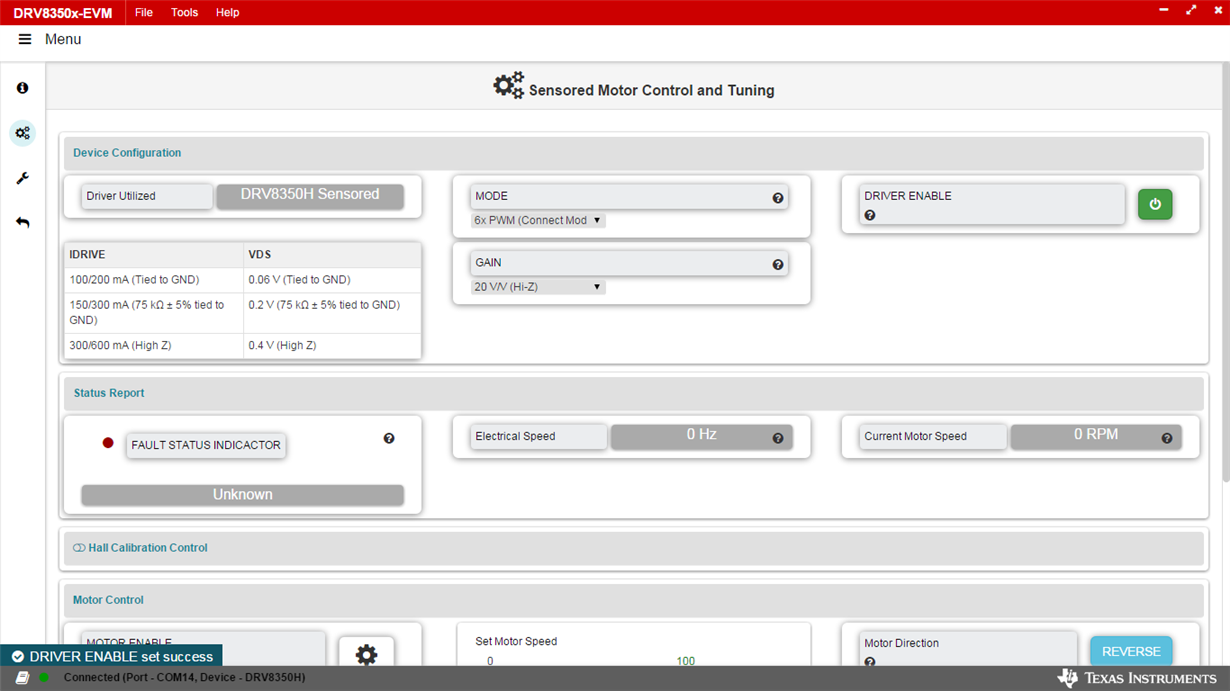Open the GAIN 20 V/V dropdown
This screenshot has width=1230, height=691.
point(538,287)
